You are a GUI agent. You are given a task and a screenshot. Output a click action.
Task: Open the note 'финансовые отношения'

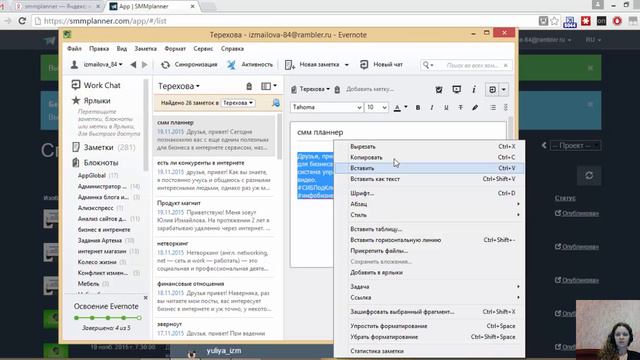[214, 297]
